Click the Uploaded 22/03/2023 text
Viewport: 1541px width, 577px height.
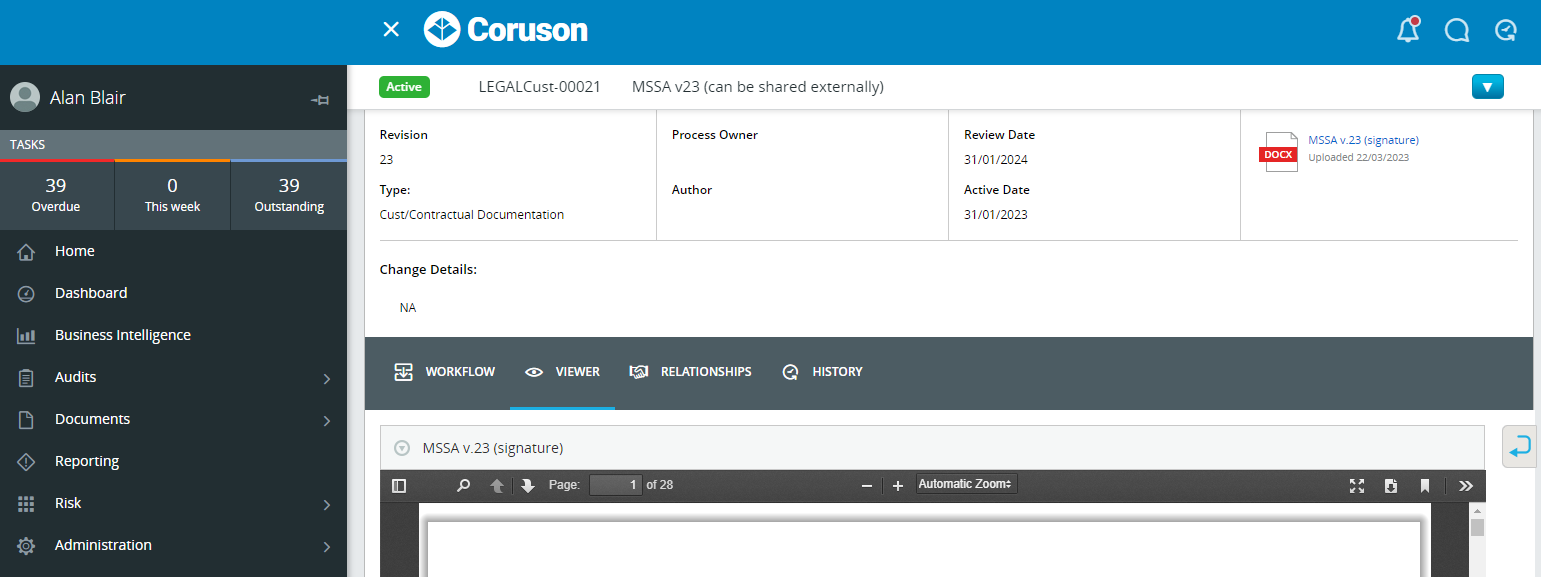coord(1358,157)
